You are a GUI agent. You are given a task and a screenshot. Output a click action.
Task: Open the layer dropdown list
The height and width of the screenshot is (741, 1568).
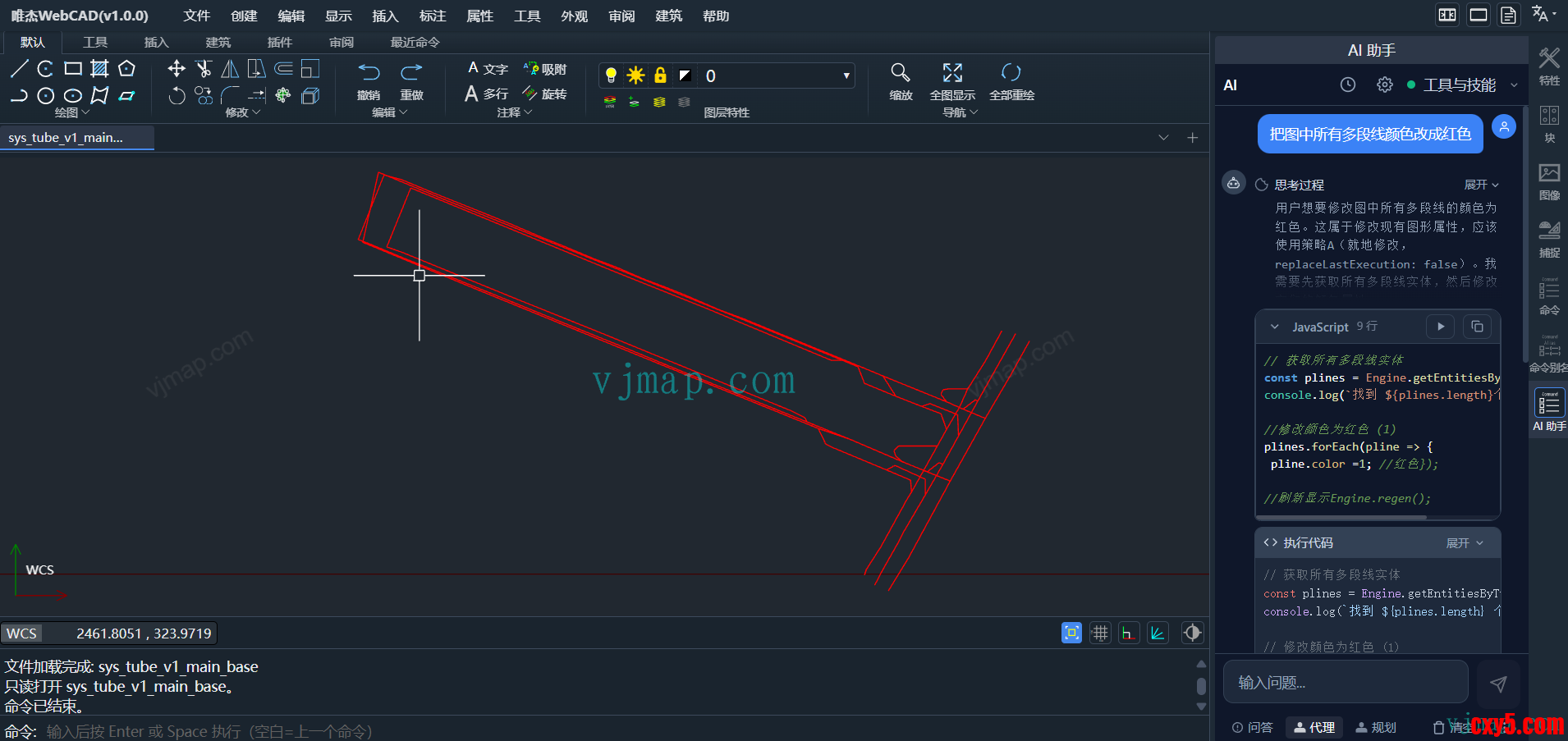point(846,75)
